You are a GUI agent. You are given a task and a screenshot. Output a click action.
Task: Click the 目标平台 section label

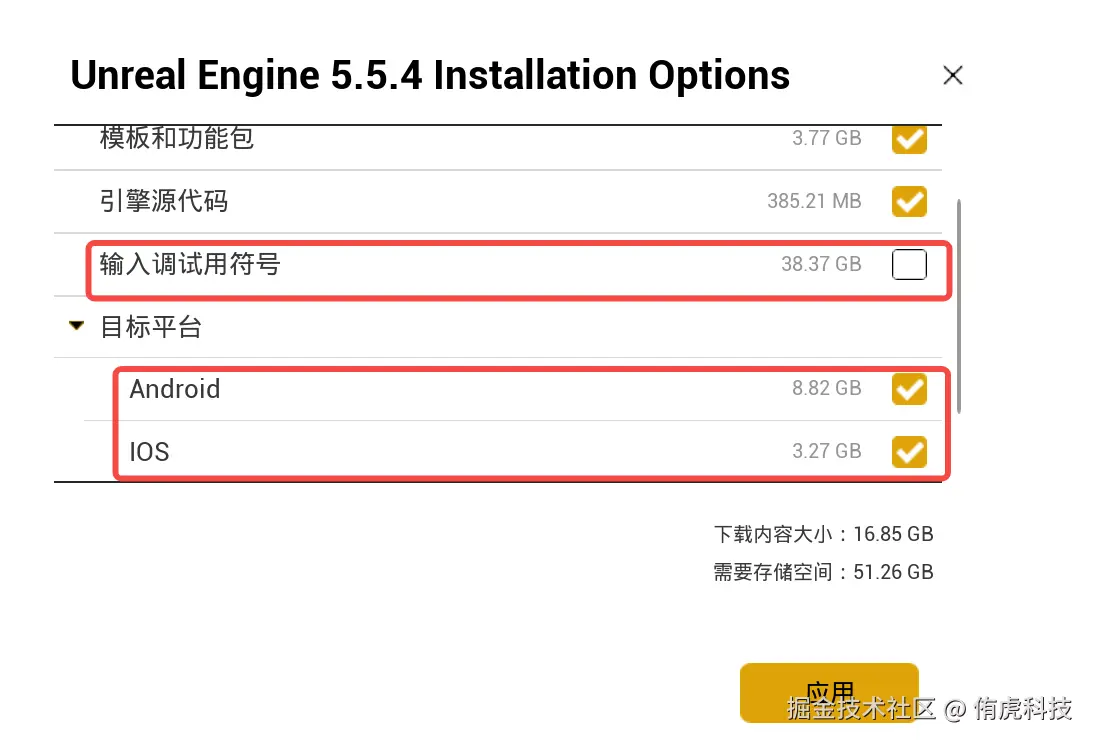click(x=150, y=327)
